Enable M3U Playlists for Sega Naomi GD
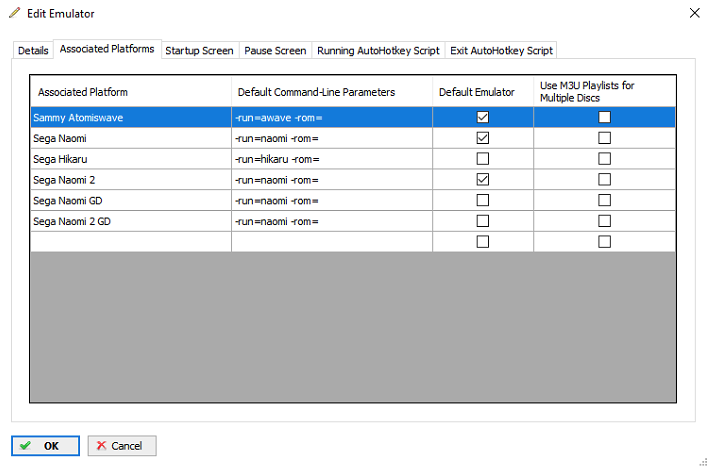 pyautogui.click(x=605, y=200)
